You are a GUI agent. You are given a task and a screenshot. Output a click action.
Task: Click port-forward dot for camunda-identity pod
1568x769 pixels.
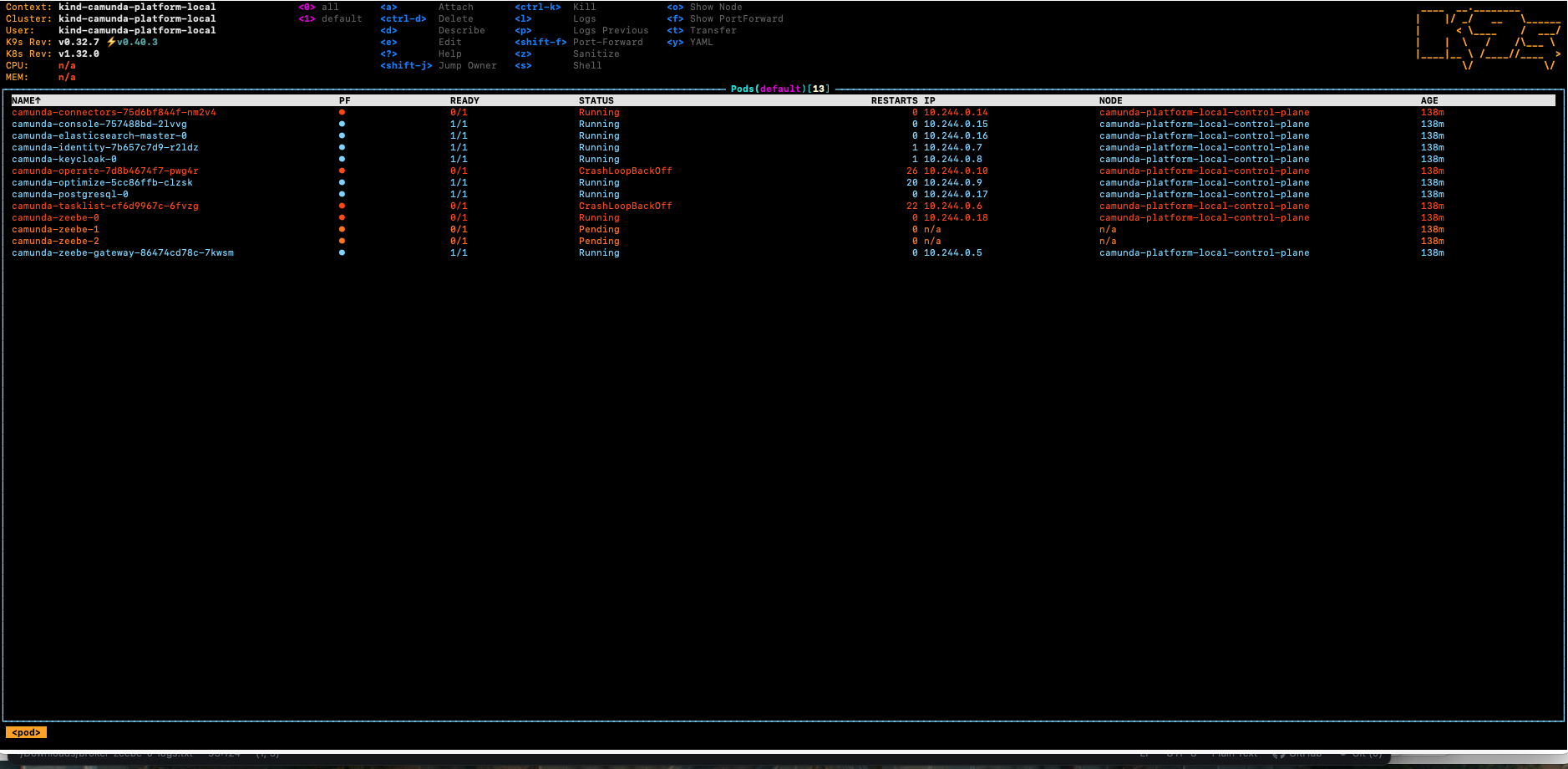342,147
